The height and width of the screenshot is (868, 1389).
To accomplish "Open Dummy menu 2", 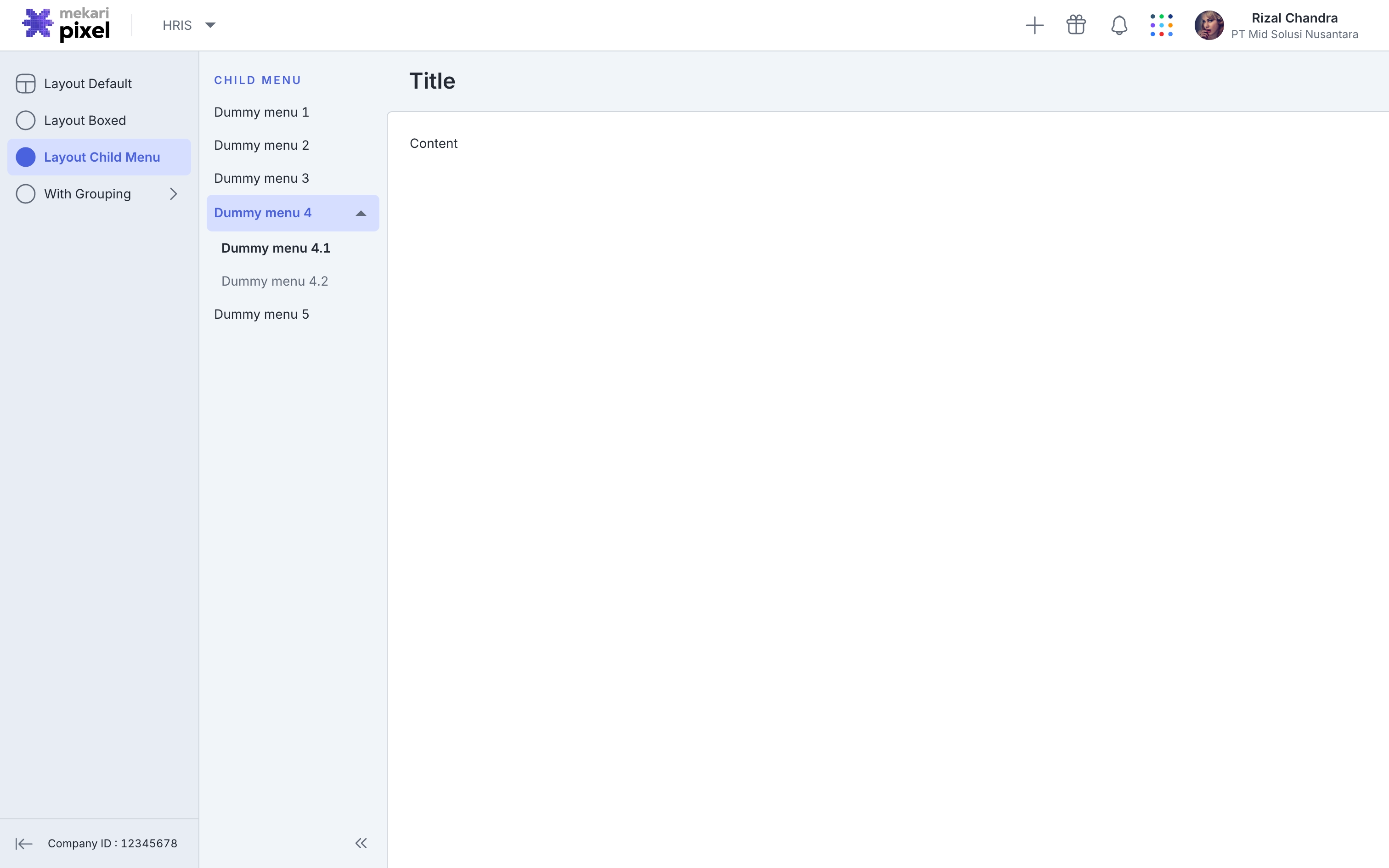I will coord(293,145).
